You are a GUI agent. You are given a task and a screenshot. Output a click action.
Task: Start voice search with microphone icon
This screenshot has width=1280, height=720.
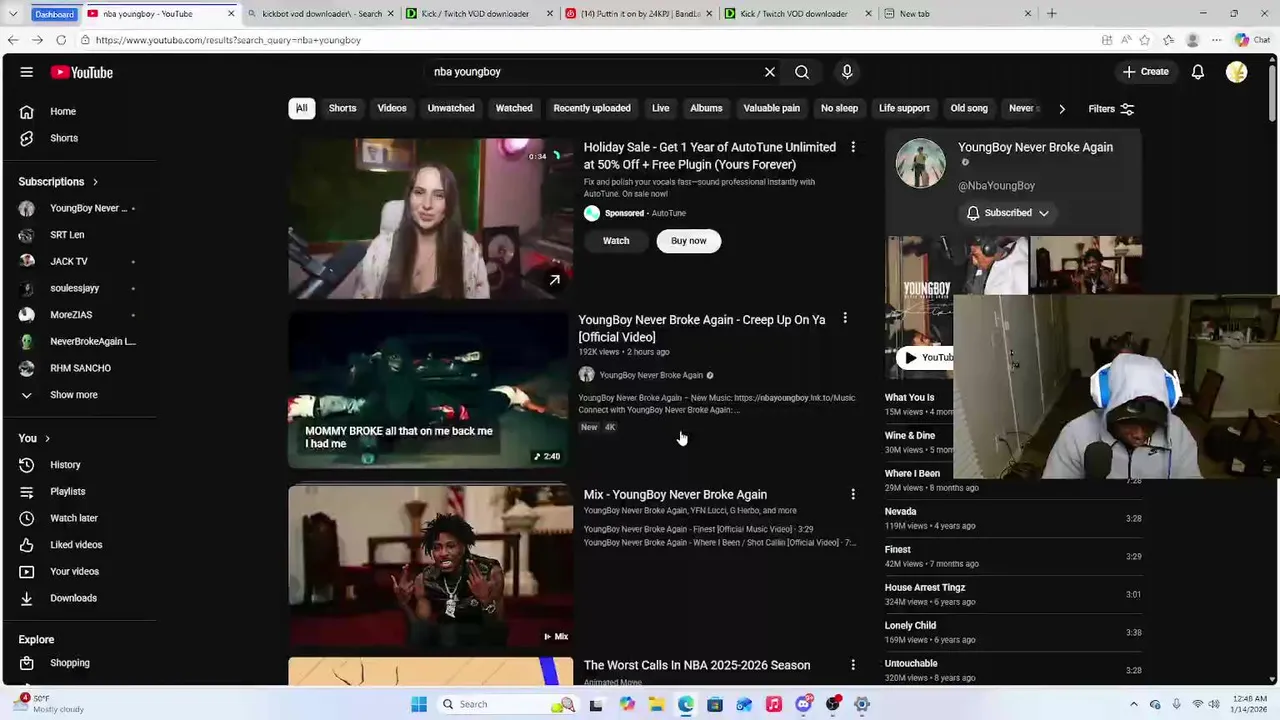pos(847,72)
